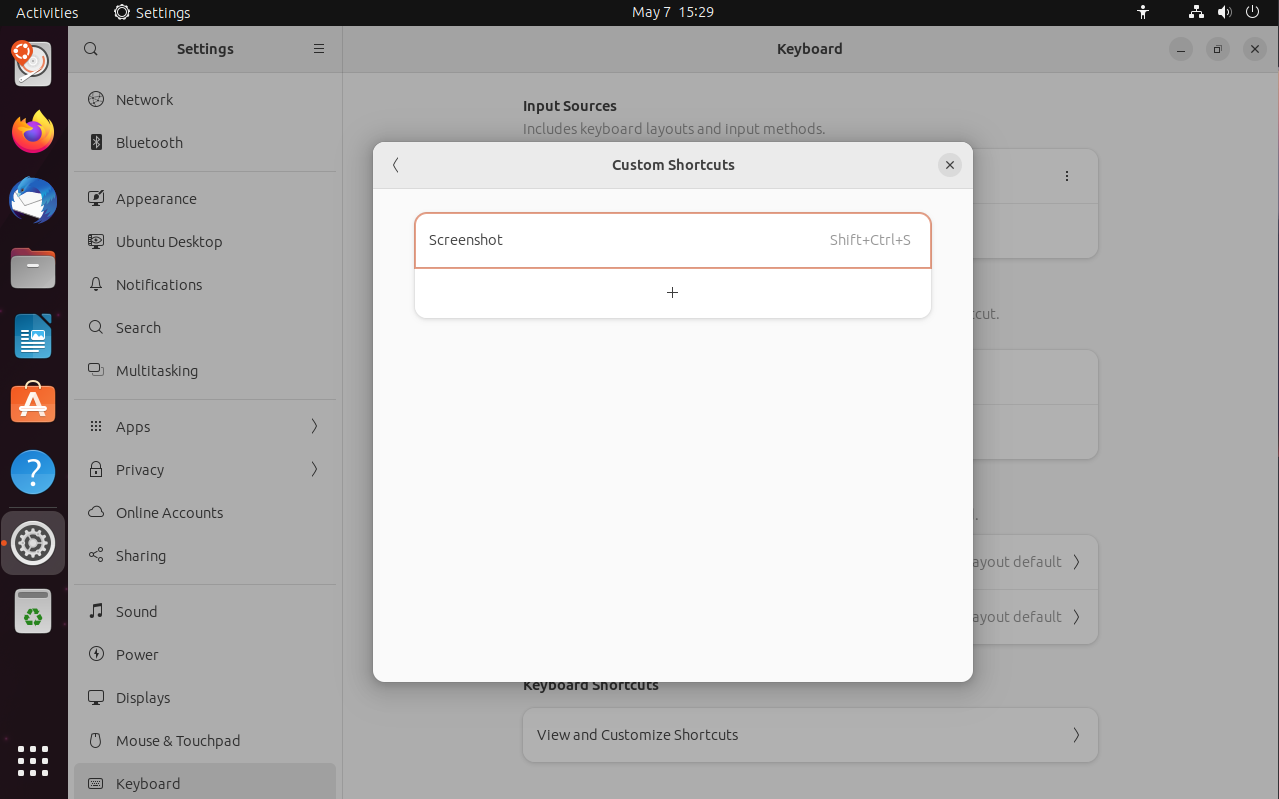1279x799 pixels.
Task: Click the Bluetooth icon in sidebar
Action: (x=96, y=142)
